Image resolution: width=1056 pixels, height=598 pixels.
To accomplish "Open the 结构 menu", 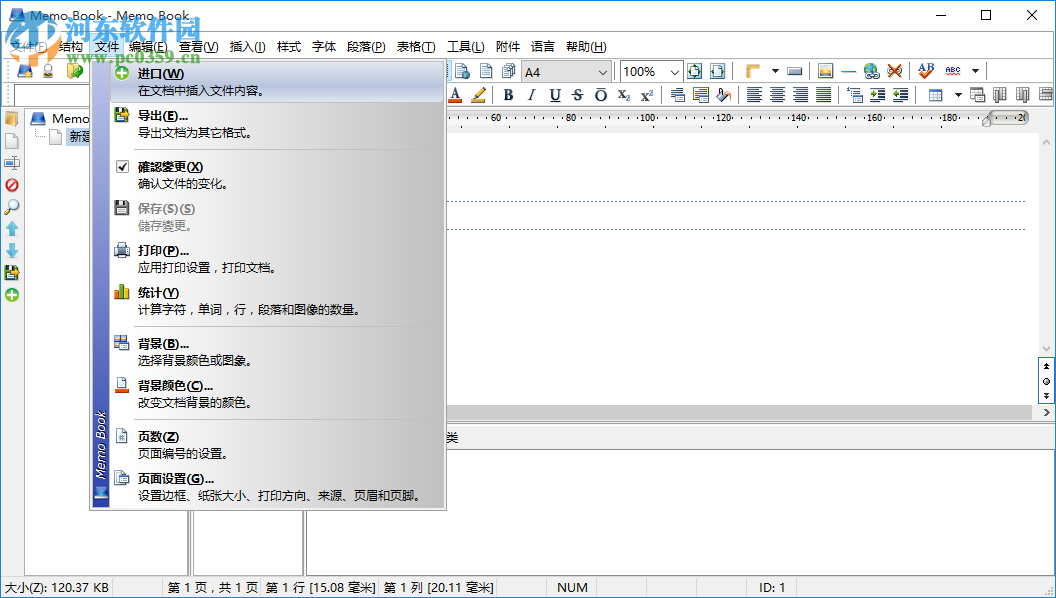I will [x=71, y=46].
